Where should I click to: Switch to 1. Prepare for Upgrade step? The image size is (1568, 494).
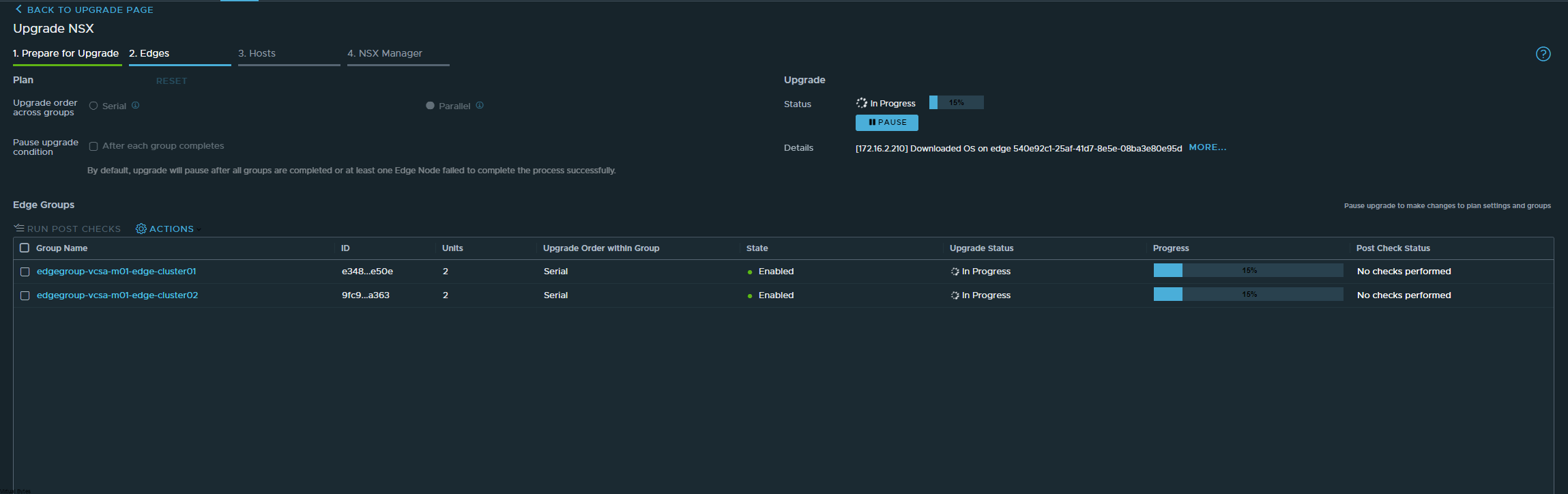pos(66,53)
